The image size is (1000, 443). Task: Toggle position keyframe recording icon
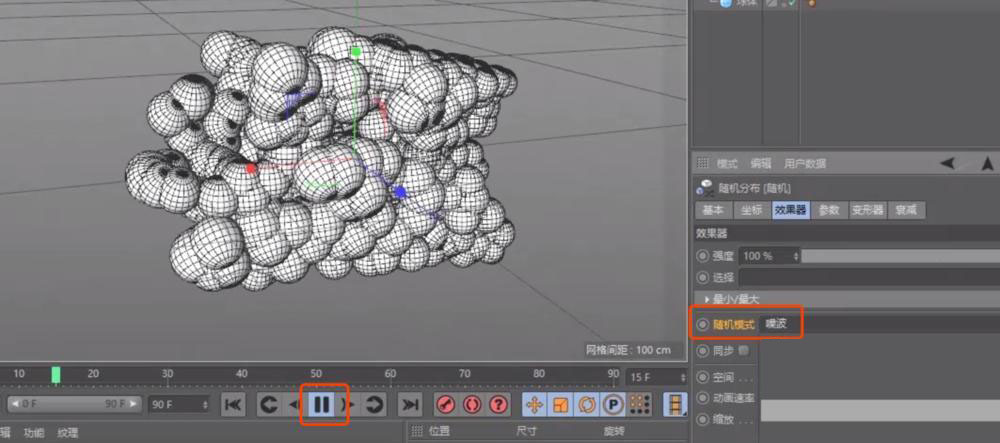click(x=534, y=404)
